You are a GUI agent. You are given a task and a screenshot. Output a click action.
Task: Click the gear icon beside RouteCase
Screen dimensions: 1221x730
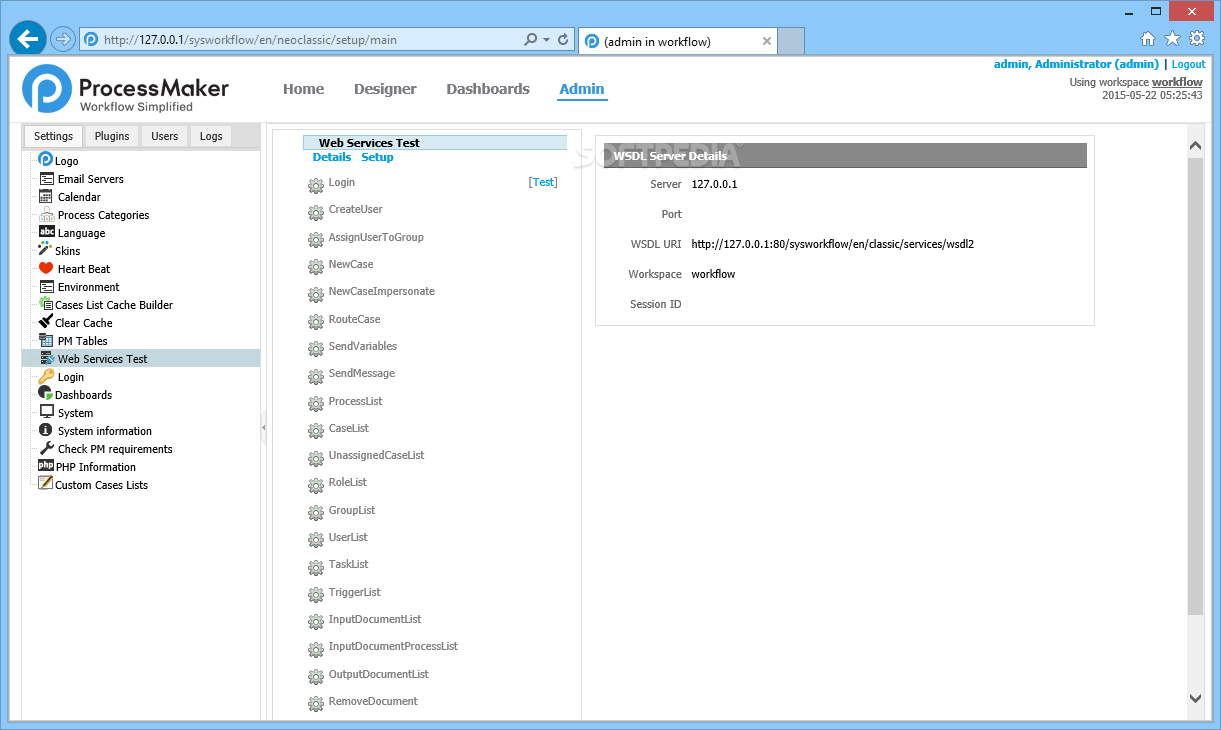point(316,321)
